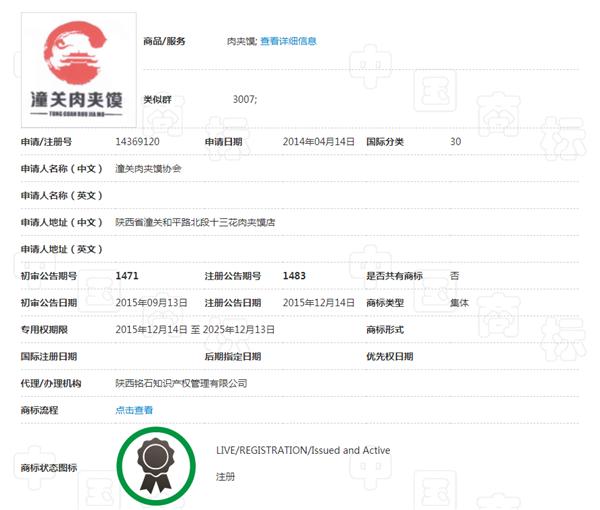Select the 申请日期 label

click(223, 142)
